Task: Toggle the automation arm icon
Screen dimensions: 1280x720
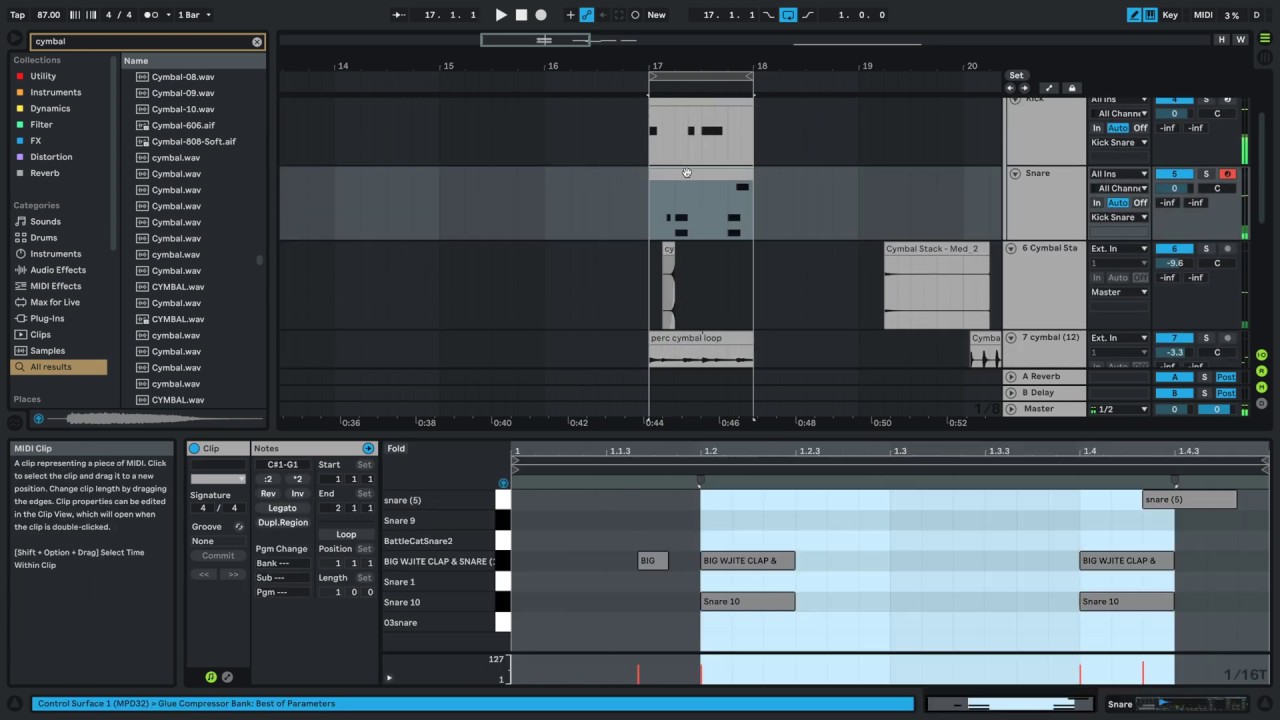Action: 587,15
